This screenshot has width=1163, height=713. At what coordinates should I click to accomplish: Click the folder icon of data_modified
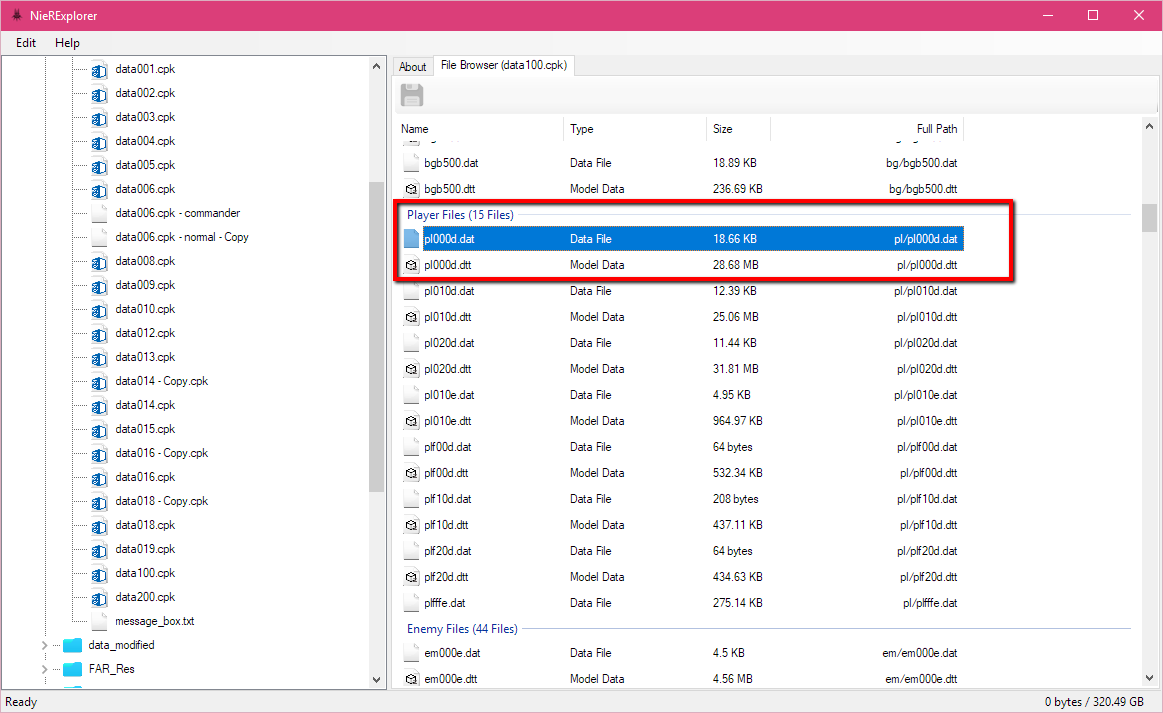click(73, 645)
